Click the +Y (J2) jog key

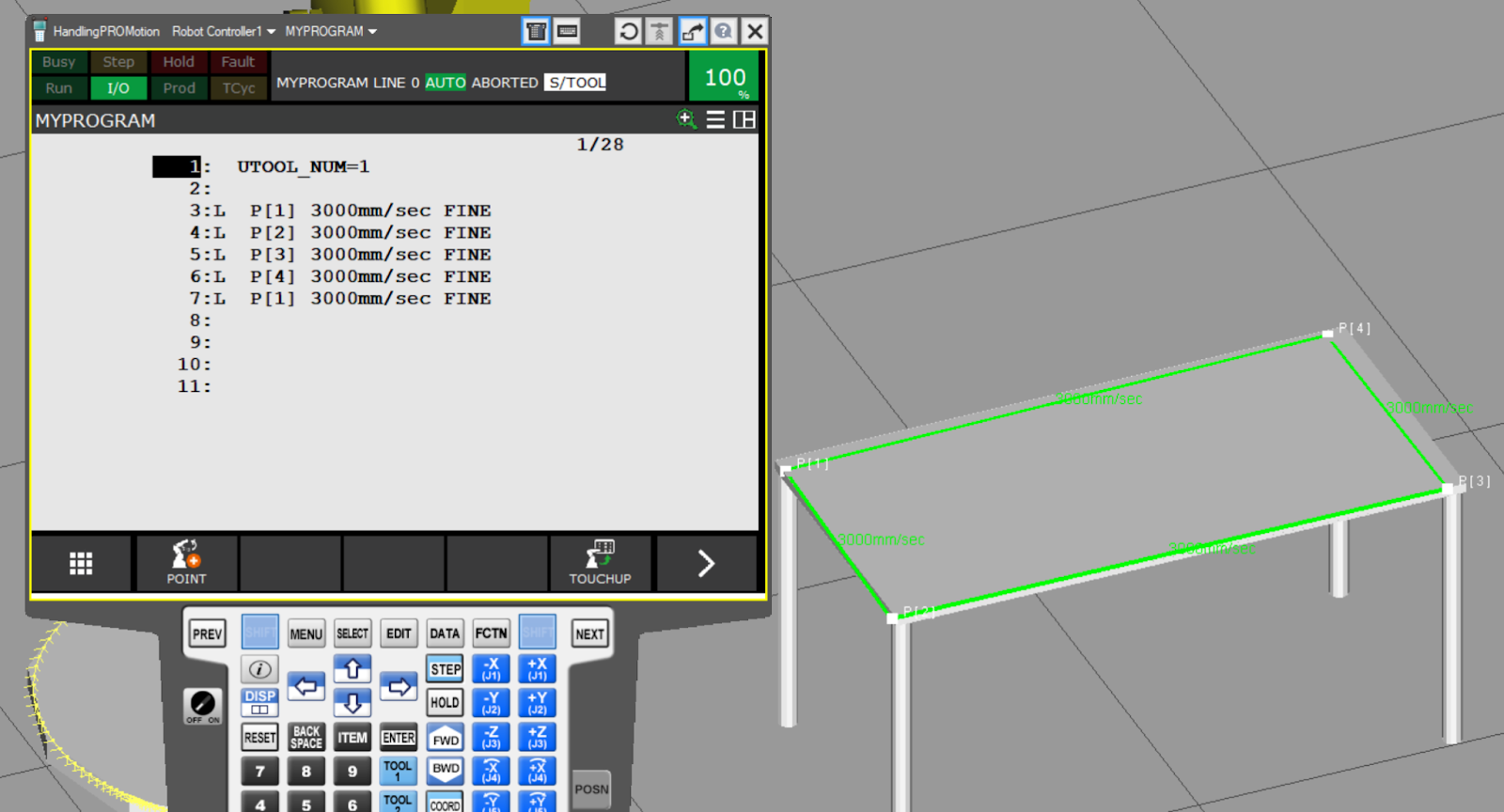(x=538, y=703)
